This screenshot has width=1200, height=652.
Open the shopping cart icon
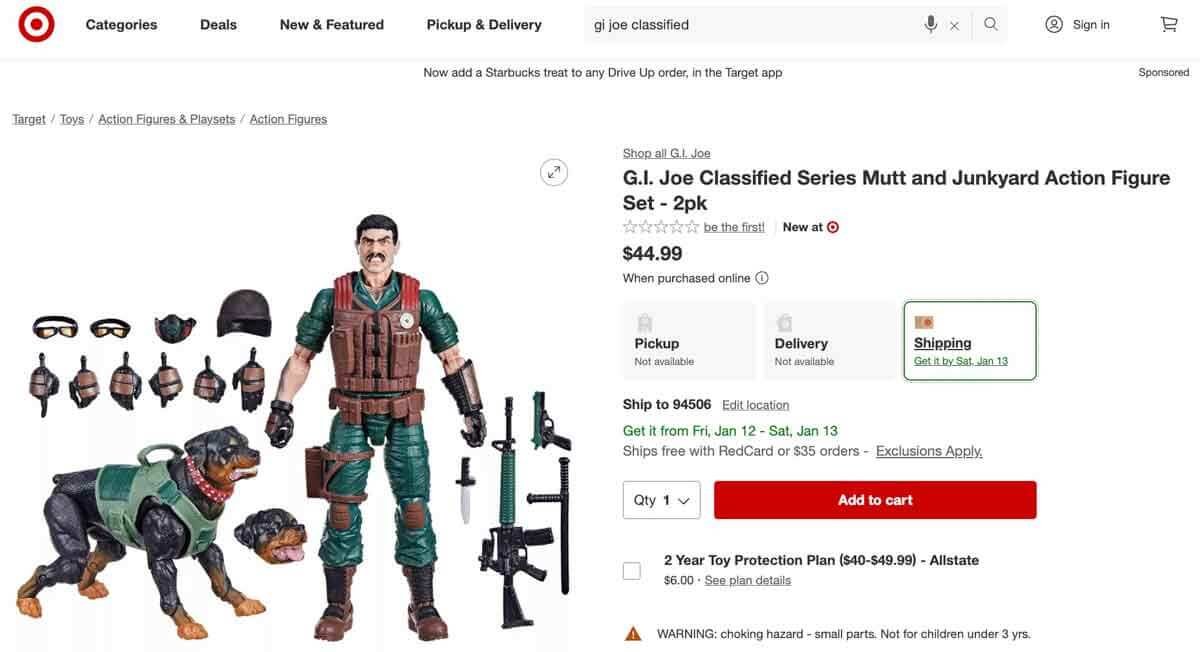tap(1168, 22)
